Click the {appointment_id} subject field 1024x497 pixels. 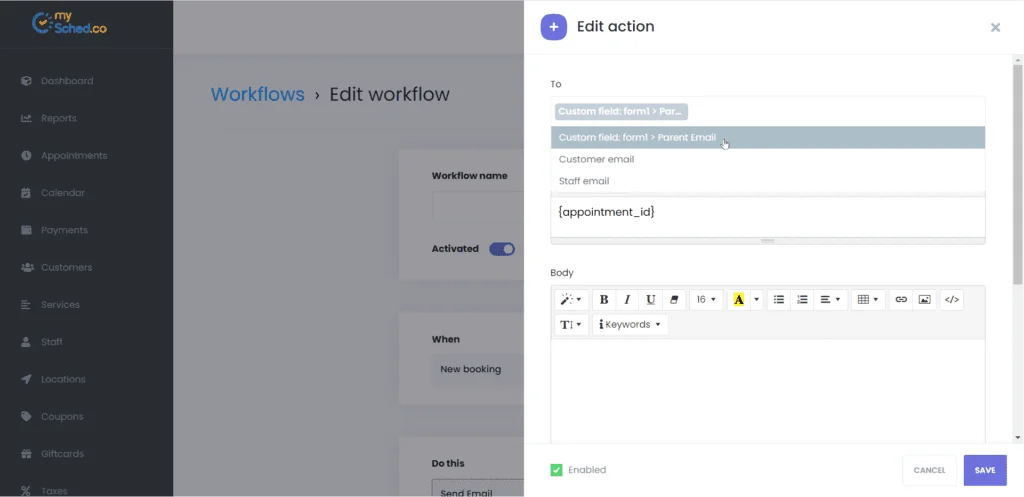point(767,216)
